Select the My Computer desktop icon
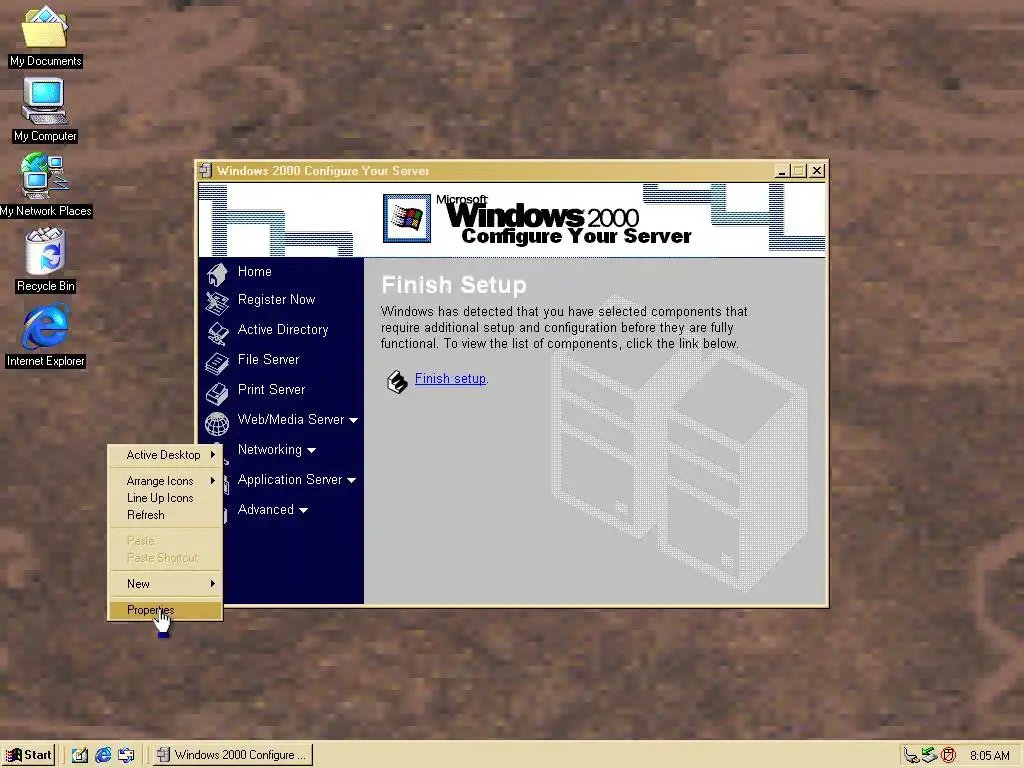This screenshot has height=768, width=1024. (44, 110)
